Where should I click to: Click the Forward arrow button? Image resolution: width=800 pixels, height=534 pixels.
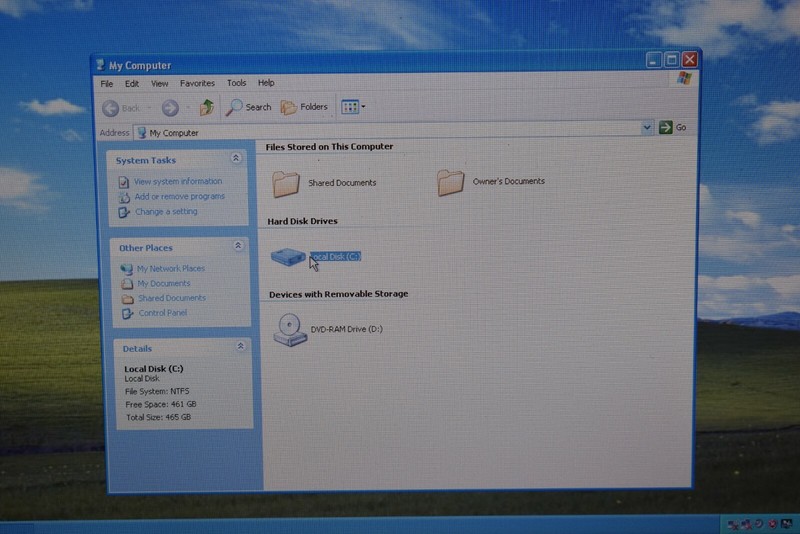click(170, 108)
